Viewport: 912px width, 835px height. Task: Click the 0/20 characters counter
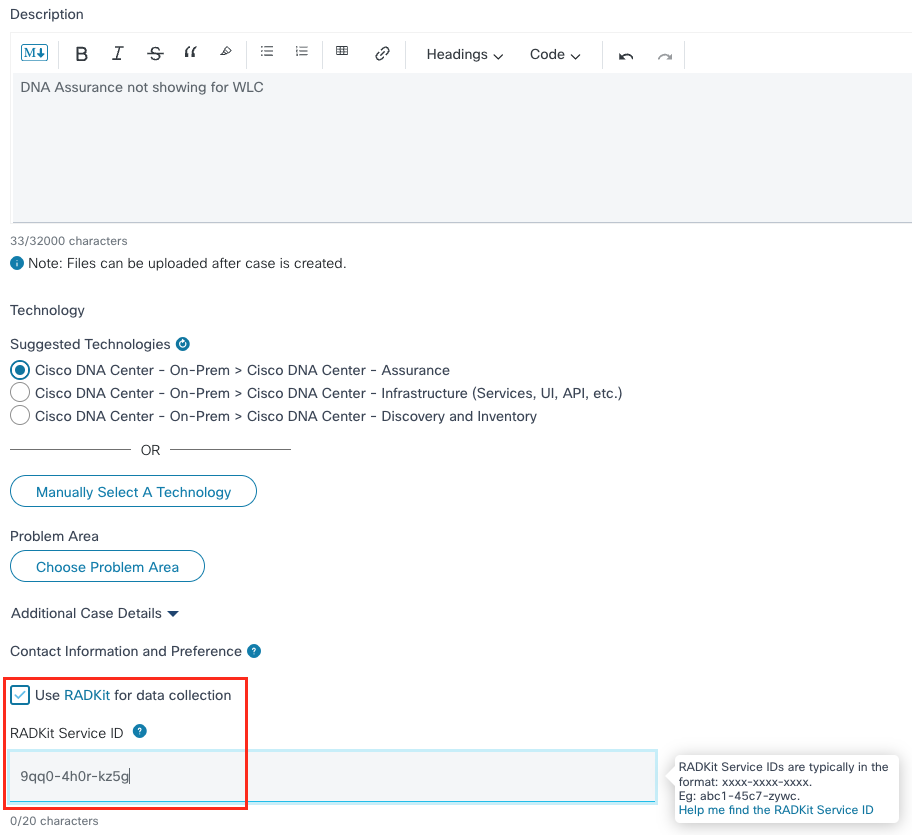pyautogui.click(x=54, y=821)
